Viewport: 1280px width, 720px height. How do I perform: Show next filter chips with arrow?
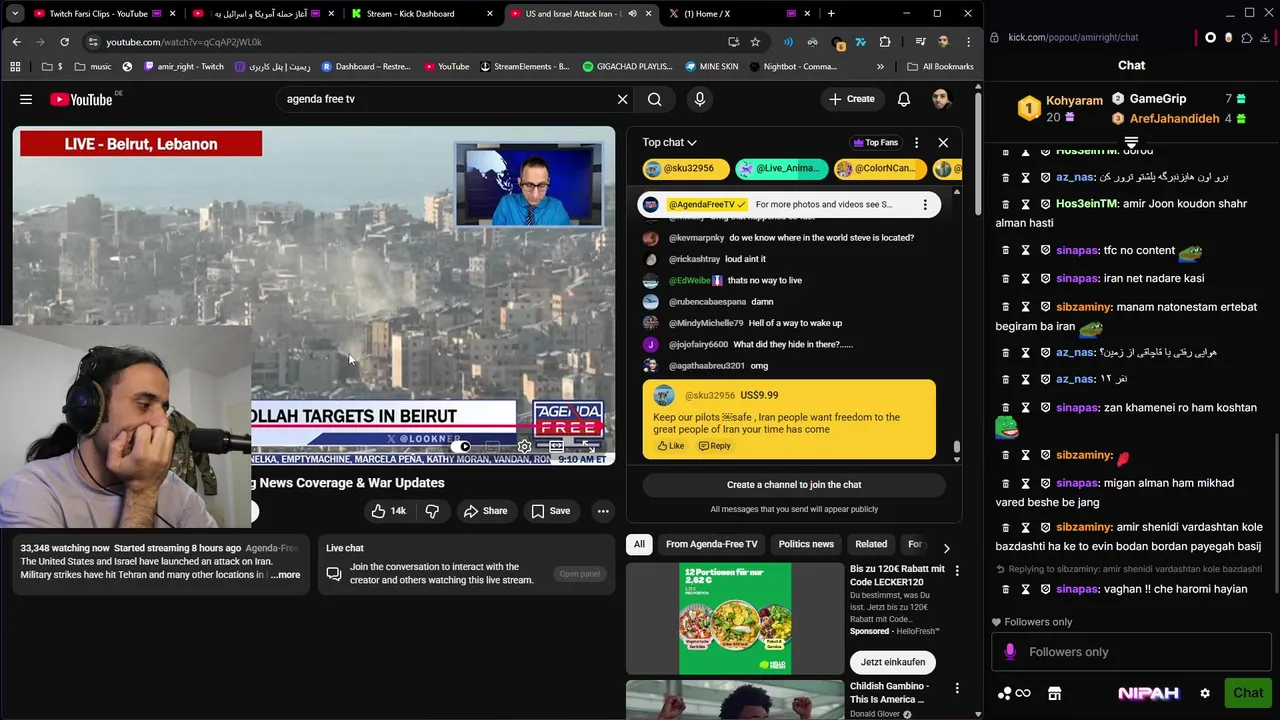tap(946, 548)
